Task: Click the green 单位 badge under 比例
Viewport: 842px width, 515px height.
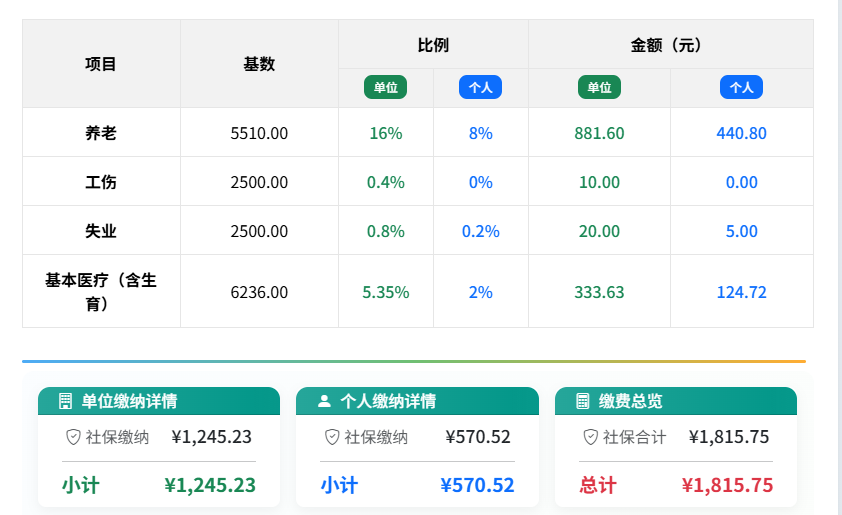Action: click(x=386, y=87)
